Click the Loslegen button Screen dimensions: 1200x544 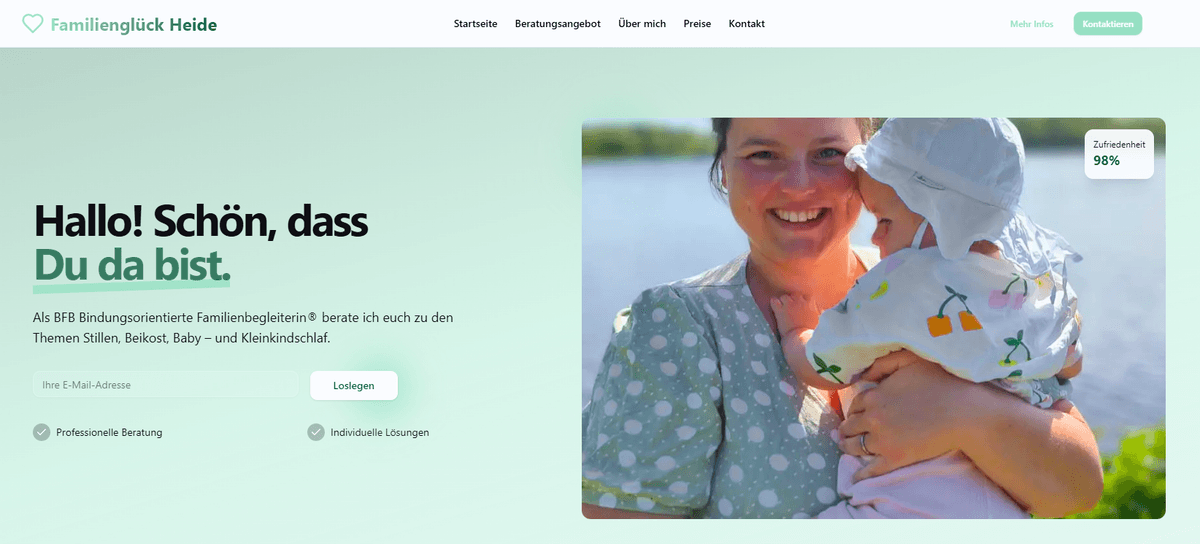(x=354, y=385)
